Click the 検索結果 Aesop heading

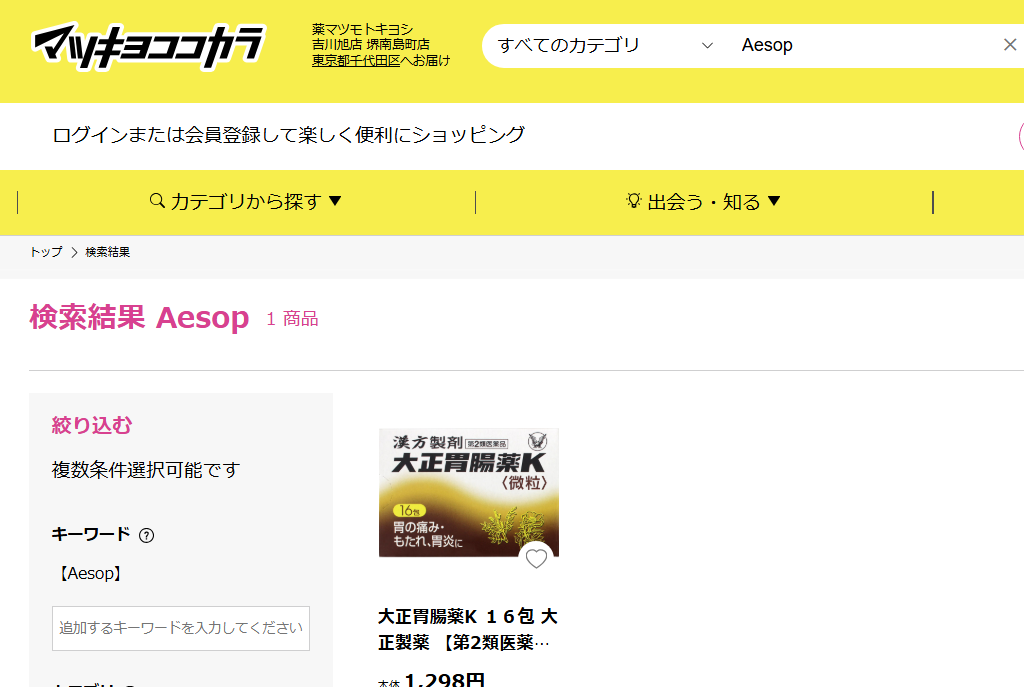click(x=139, y=318)
